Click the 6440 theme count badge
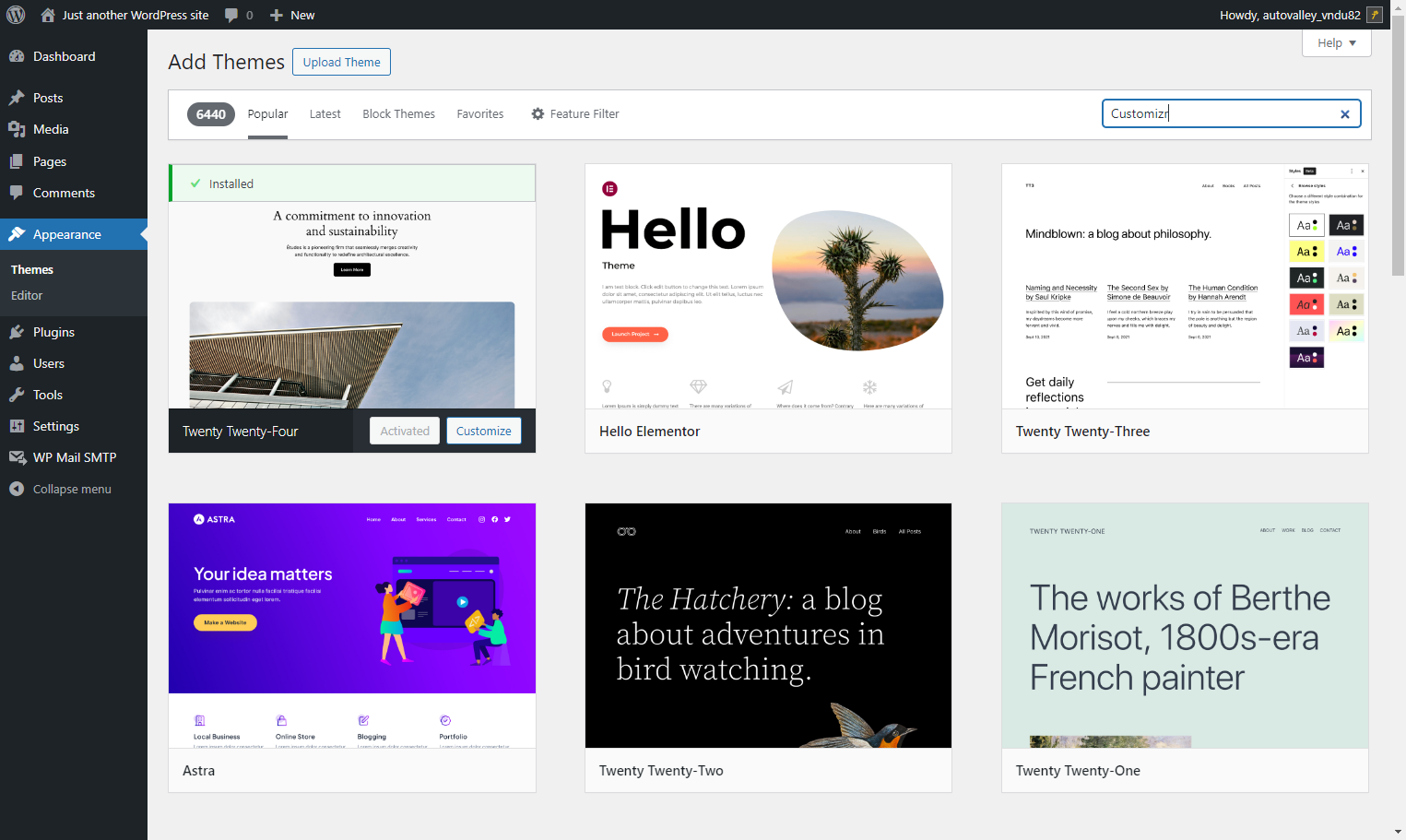The image size is (1406, 840). pyautogui.click(x=210, y=114)
